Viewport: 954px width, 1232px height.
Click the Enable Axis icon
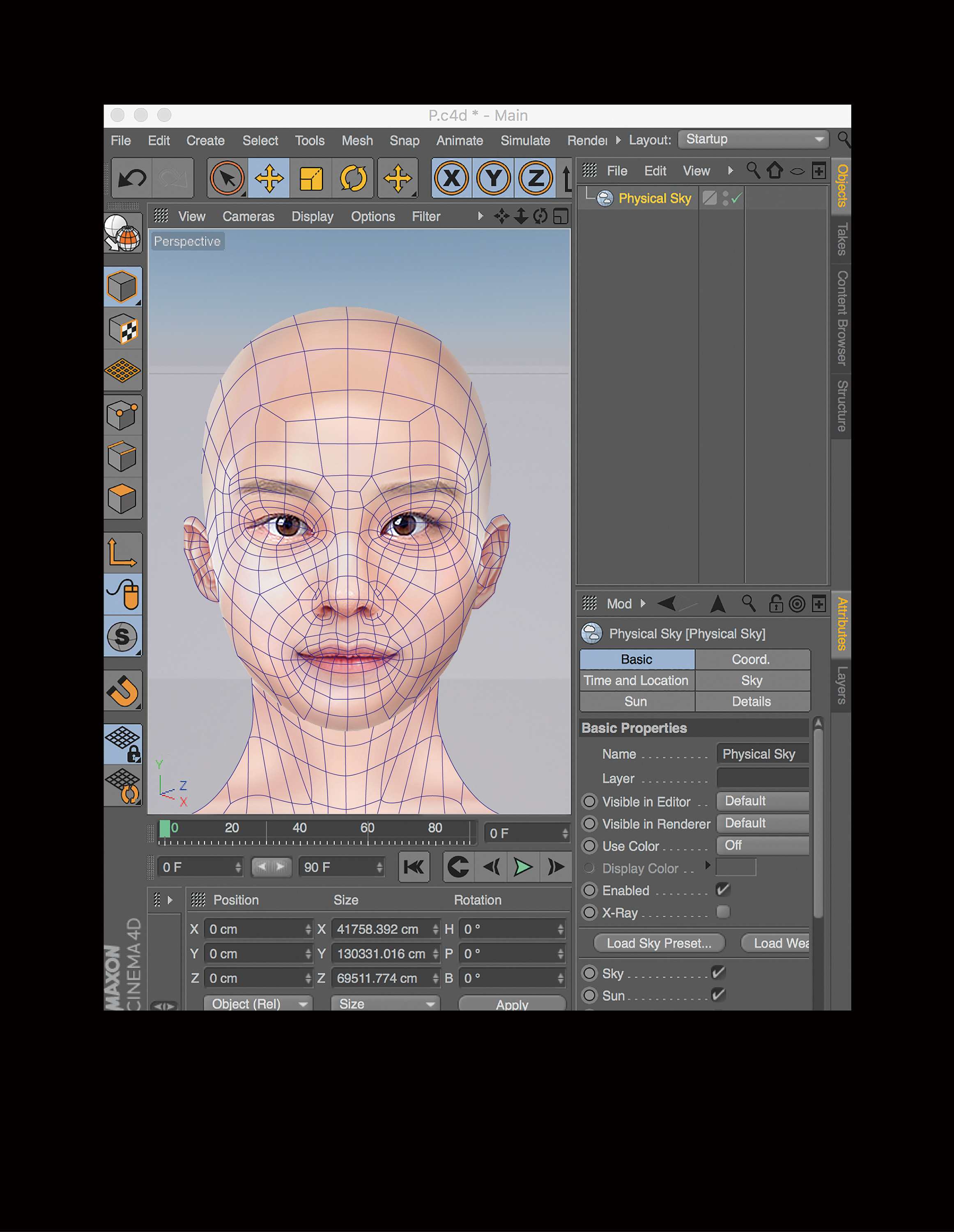[122, 552]
